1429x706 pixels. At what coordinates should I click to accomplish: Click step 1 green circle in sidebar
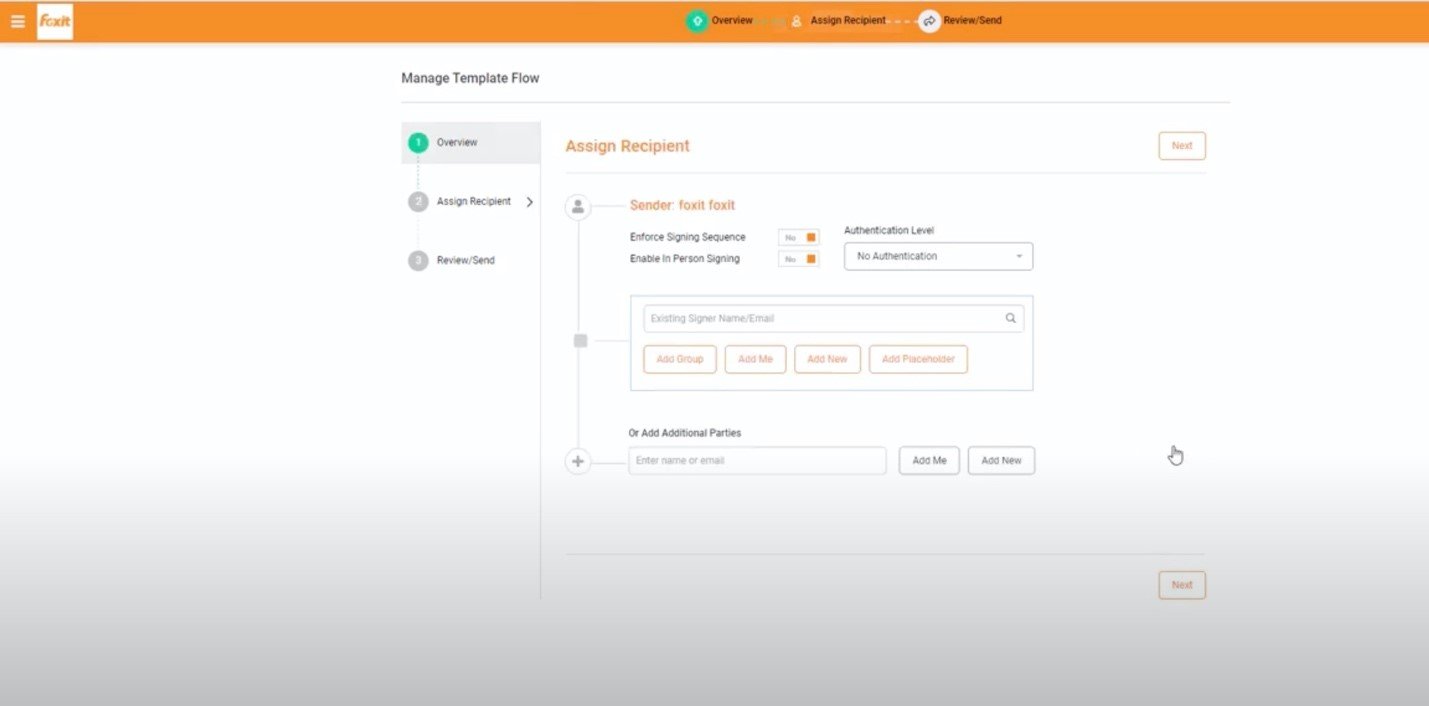(418, 143)
